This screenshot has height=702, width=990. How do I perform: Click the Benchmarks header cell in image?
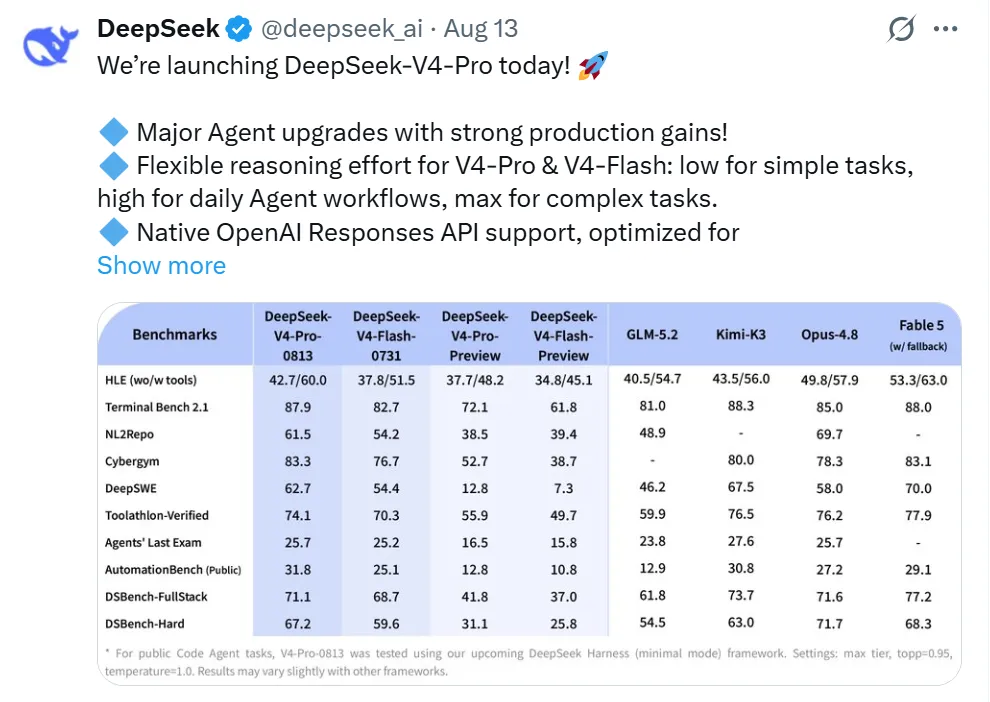tap(175, 335)
